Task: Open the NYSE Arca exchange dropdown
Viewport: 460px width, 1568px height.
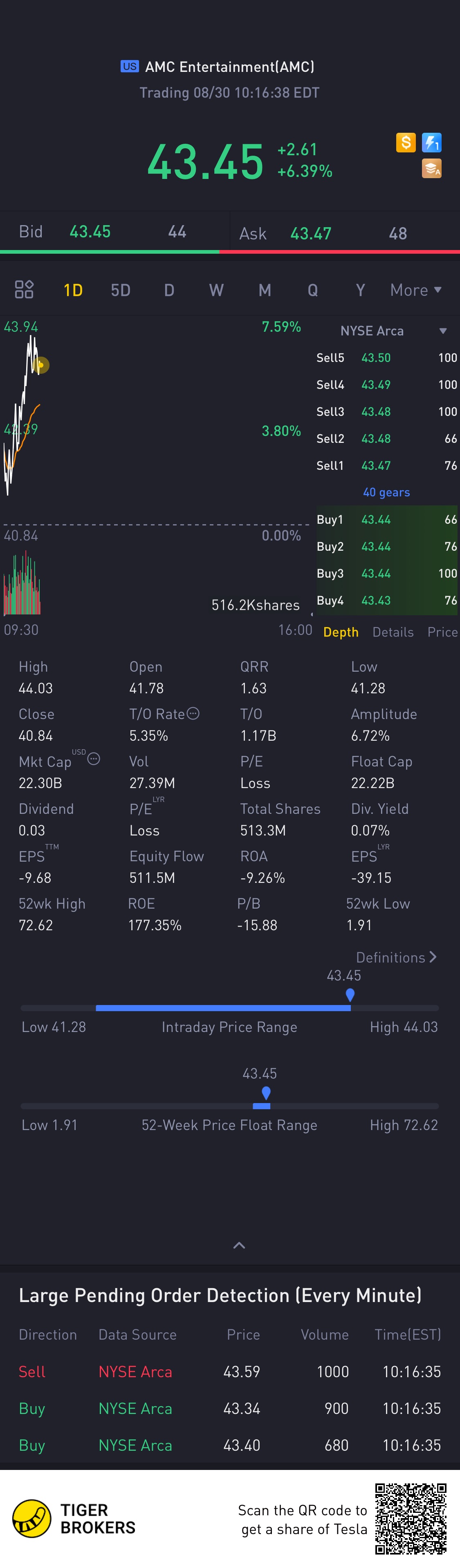Action: 394,331
